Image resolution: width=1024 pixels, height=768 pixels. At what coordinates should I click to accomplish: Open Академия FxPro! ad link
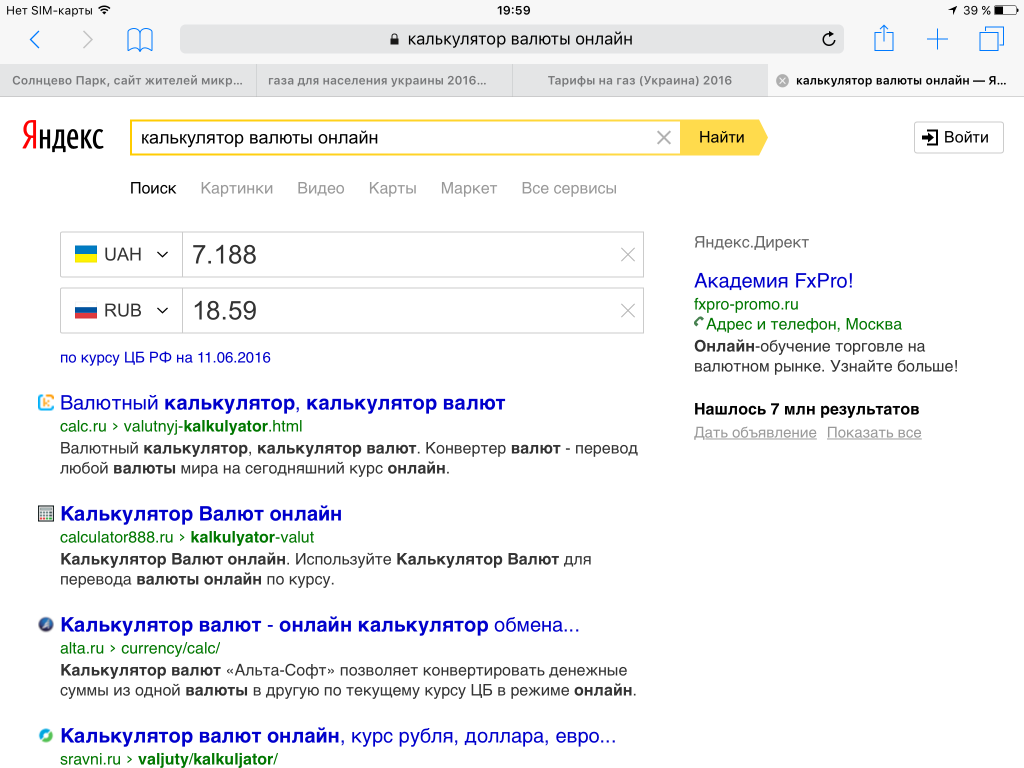click(773, 281)
